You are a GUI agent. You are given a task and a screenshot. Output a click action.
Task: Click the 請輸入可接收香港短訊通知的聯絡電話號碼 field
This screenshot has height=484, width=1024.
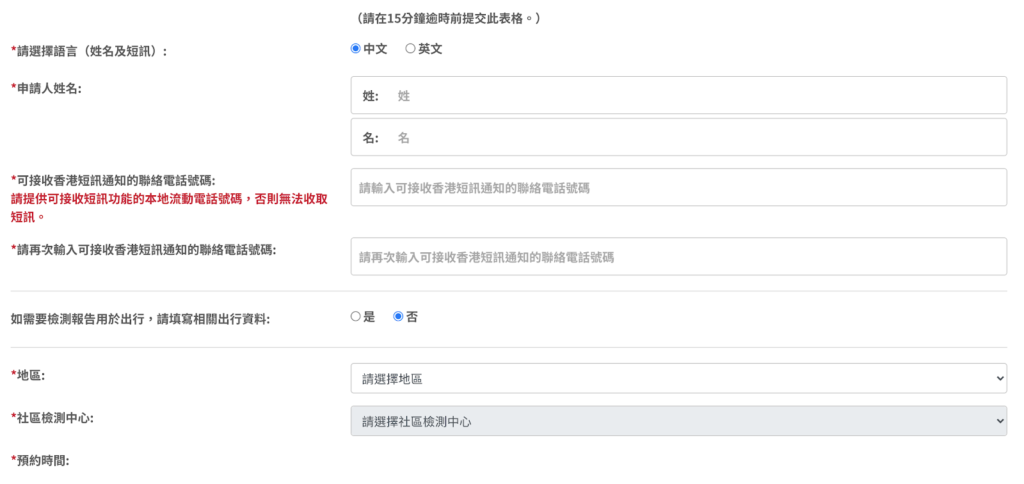pyautogui.click(x=678, y=187)
